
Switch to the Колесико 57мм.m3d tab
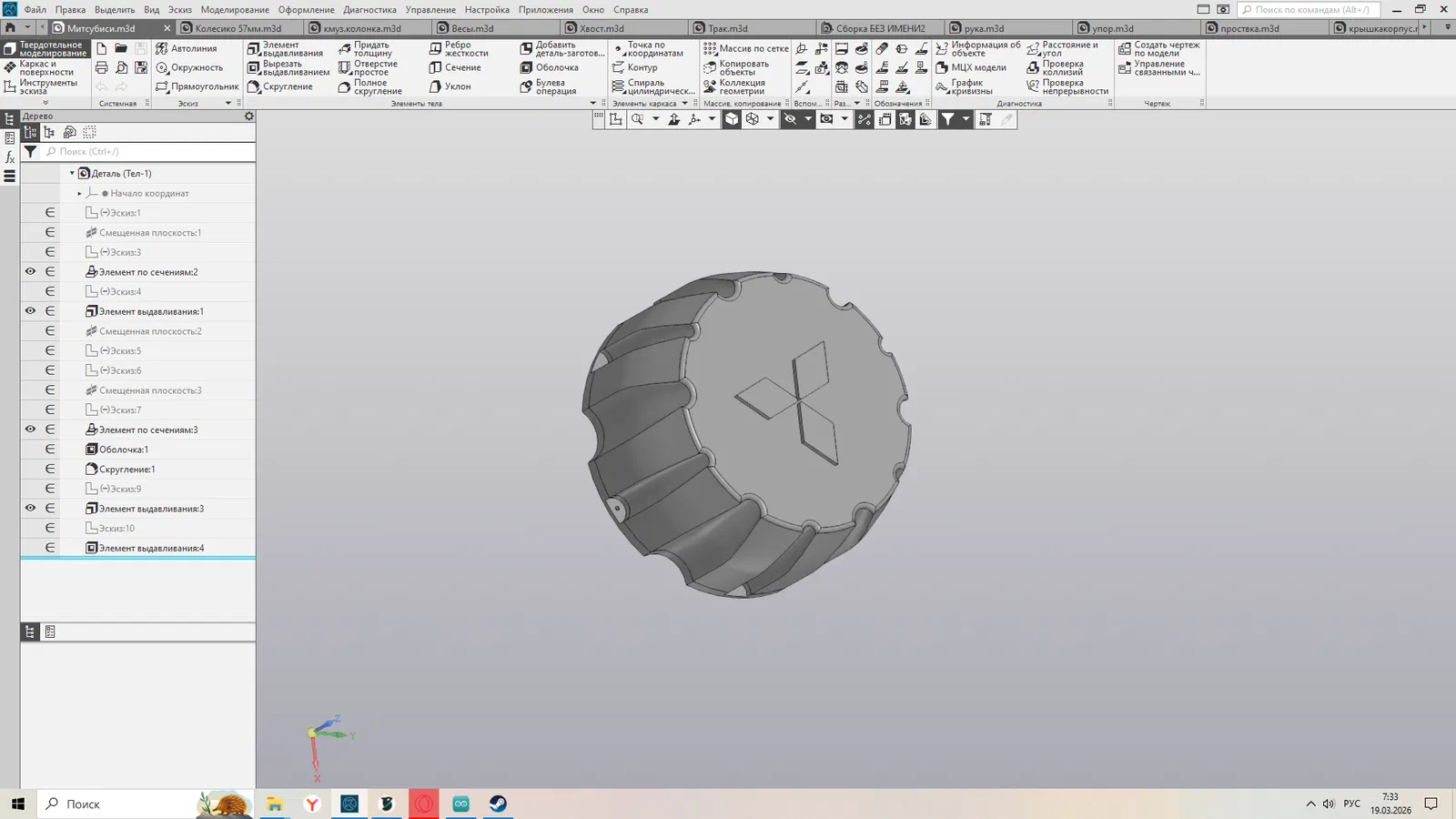pyautogui.click(x=238, y=28)
